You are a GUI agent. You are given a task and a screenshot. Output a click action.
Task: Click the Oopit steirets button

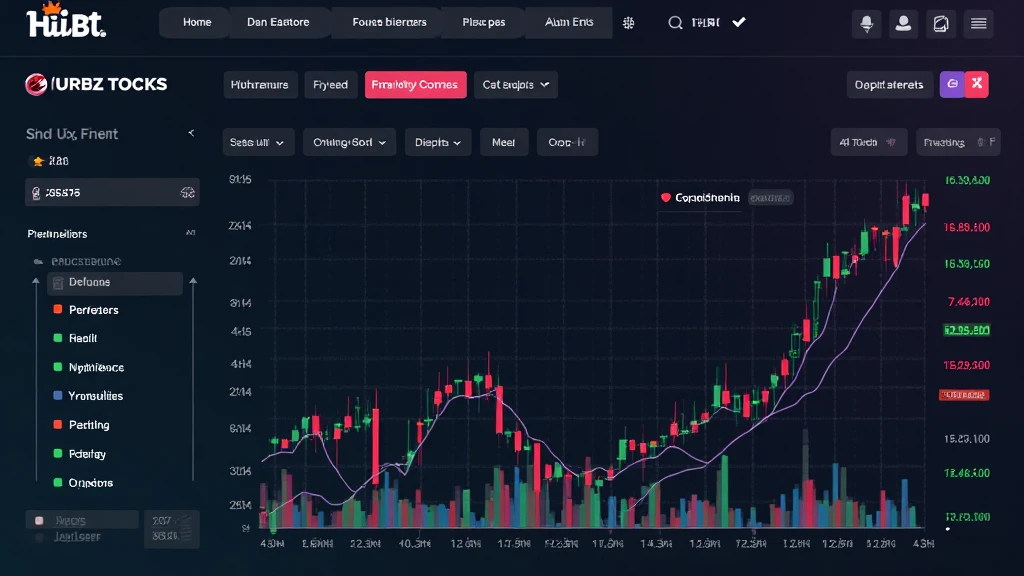coord(889,85)
